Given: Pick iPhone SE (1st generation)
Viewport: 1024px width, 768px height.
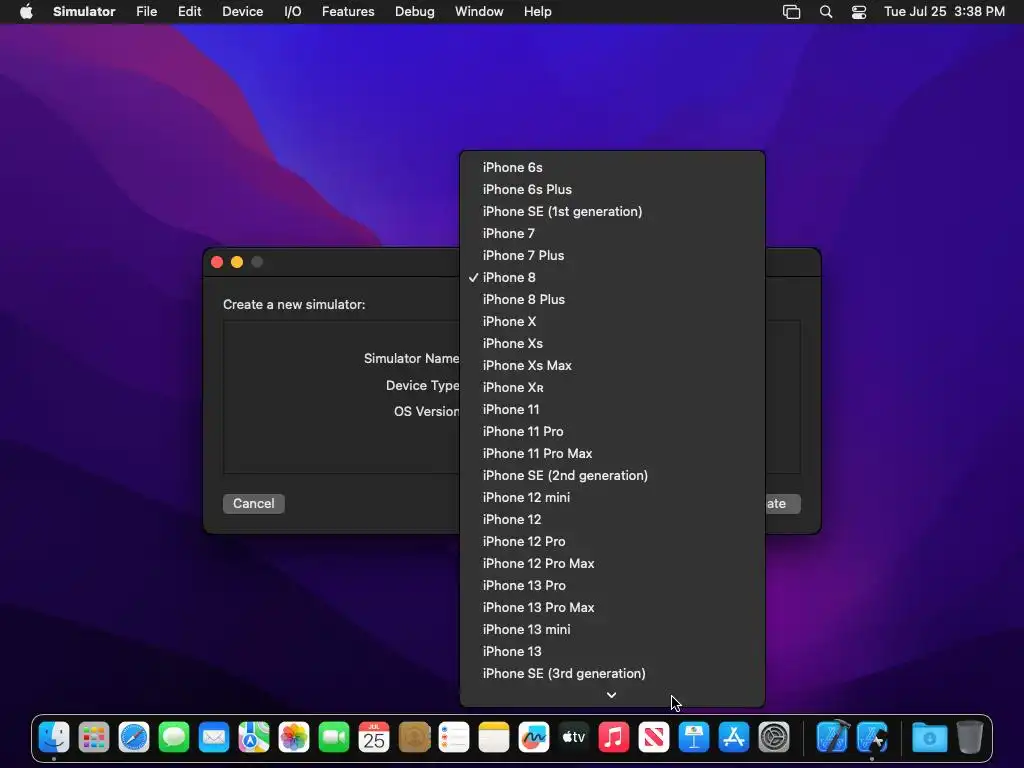Looking at the screenshot, I should tap(612, 212).
